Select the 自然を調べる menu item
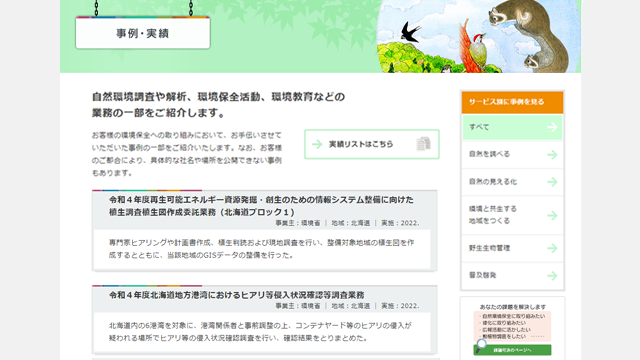The height and width of the screenshot is (360, 640). [512, 155]
